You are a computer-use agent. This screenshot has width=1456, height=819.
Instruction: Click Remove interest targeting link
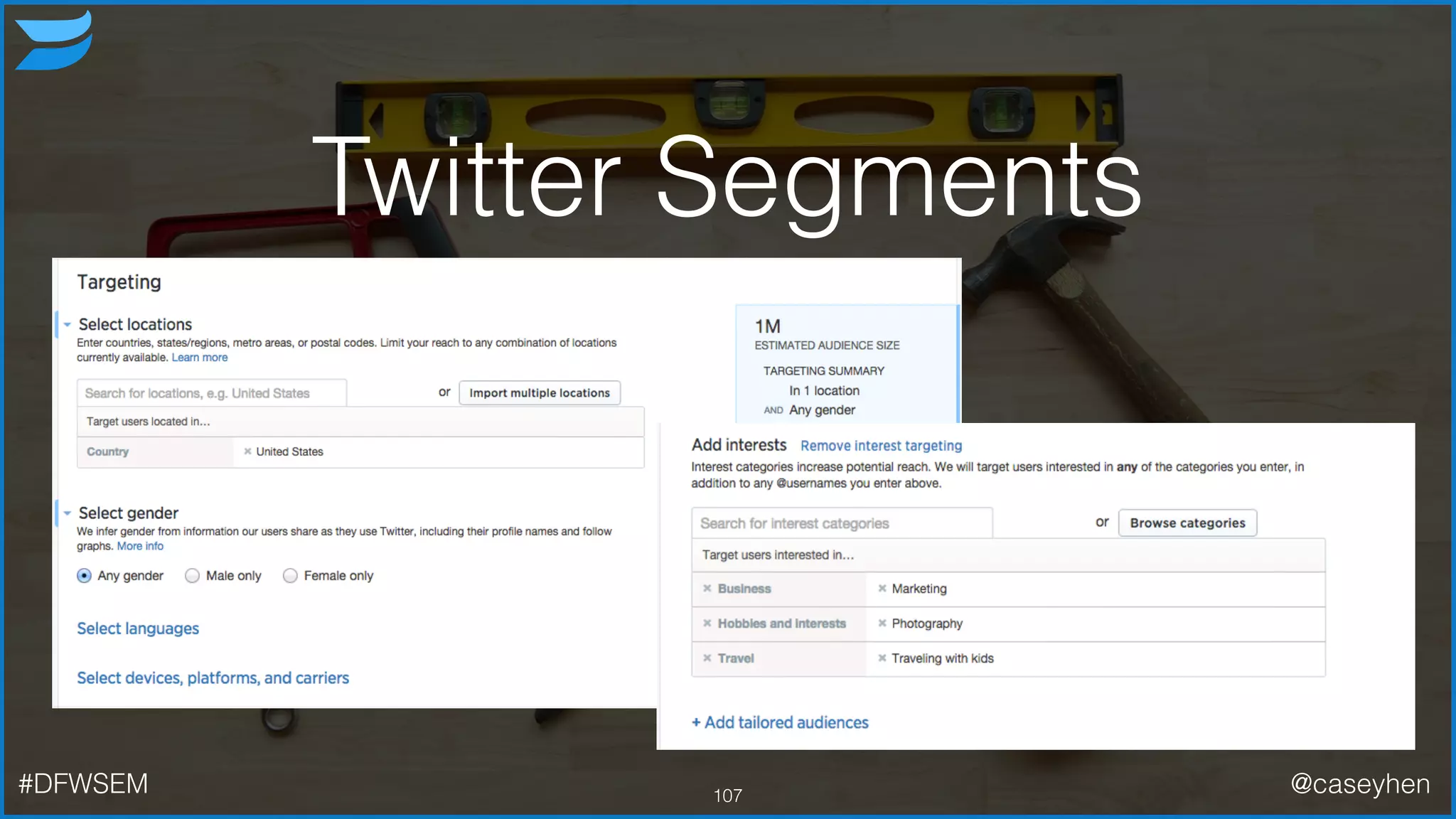point(881,446)
